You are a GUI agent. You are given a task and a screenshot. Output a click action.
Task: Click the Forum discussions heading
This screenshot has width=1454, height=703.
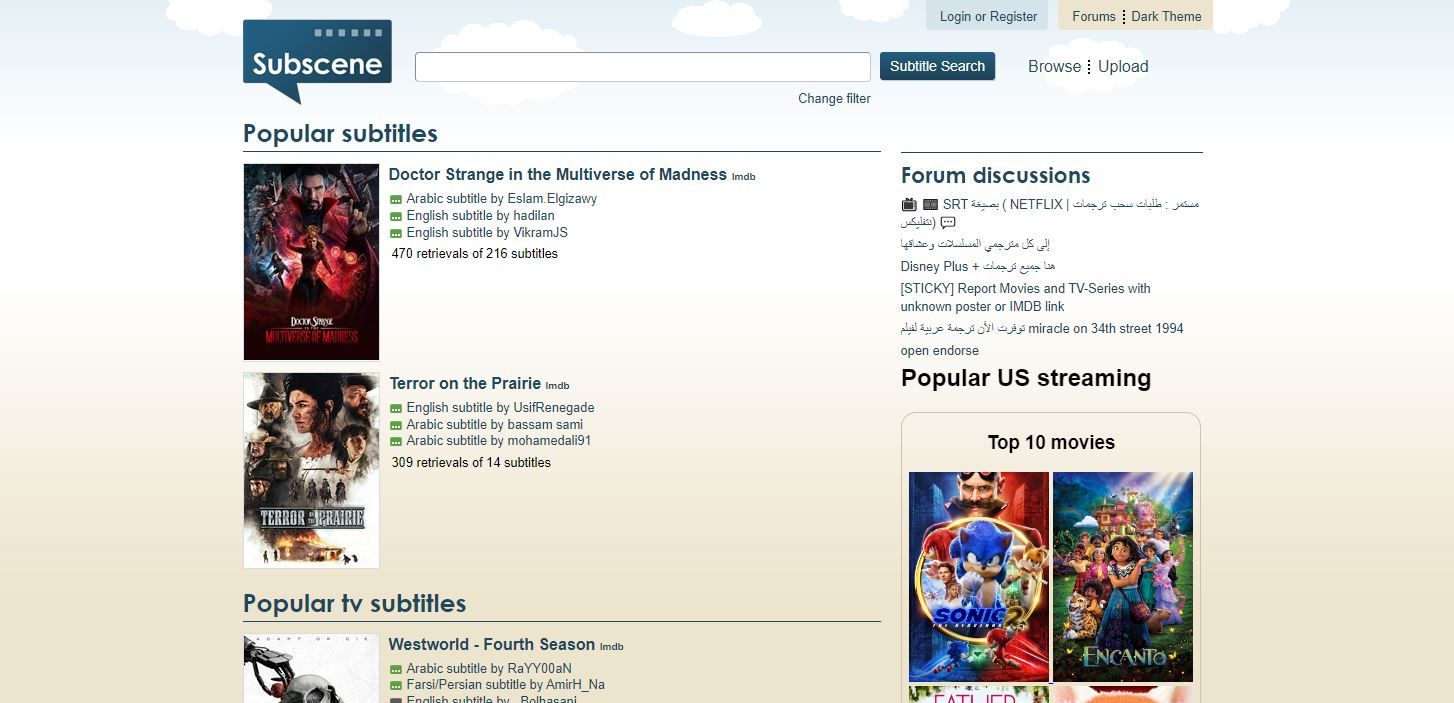click(995, 175)
